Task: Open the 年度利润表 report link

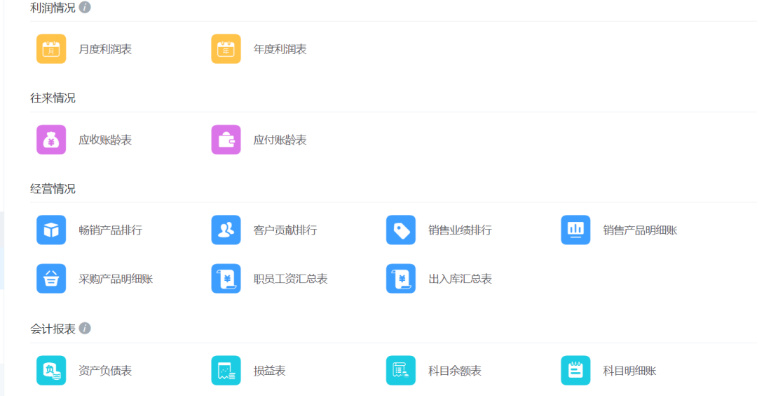Action: click(280, 49)
